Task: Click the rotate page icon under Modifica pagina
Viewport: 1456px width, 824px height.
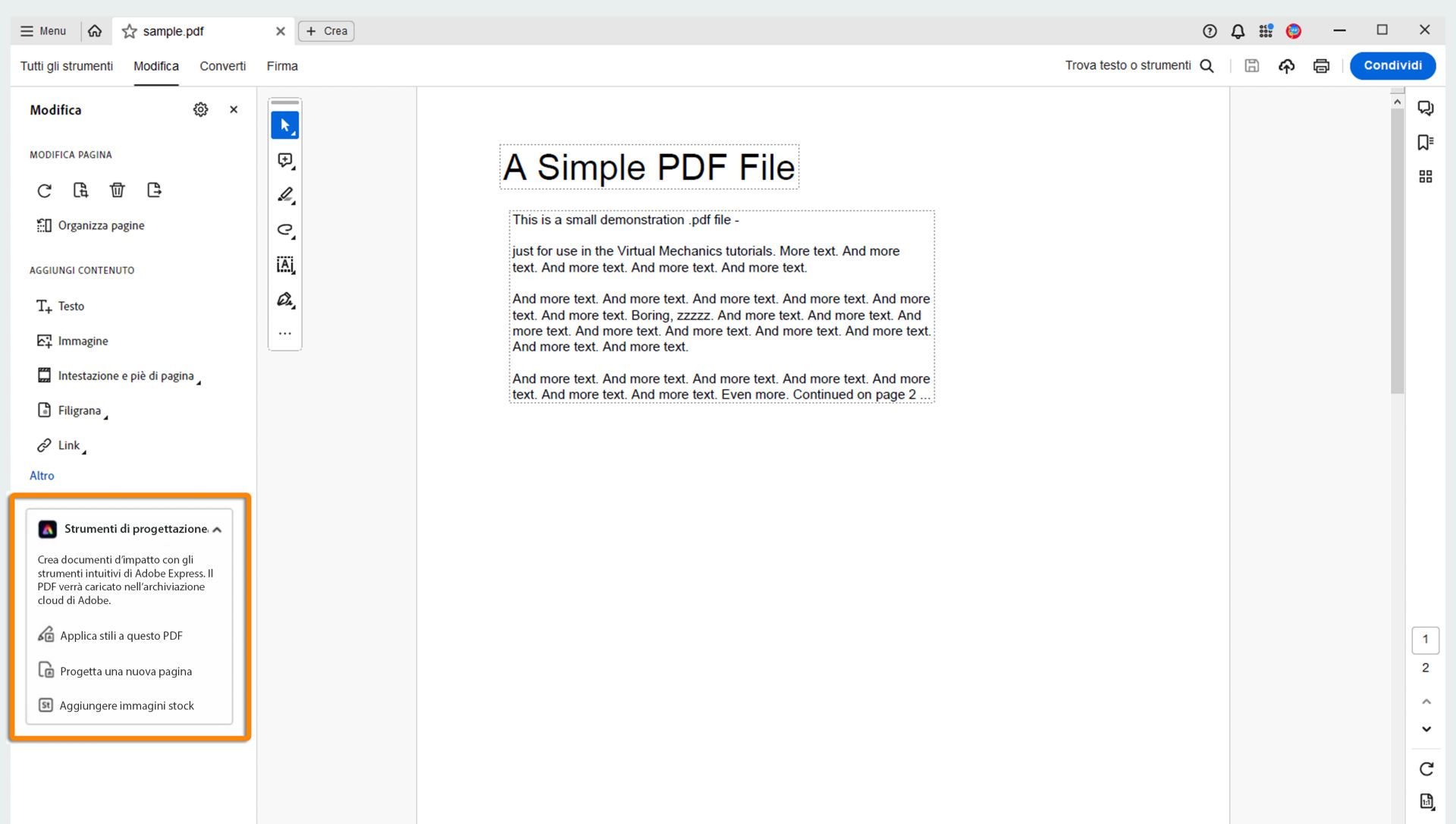Action: click(44, 190)
